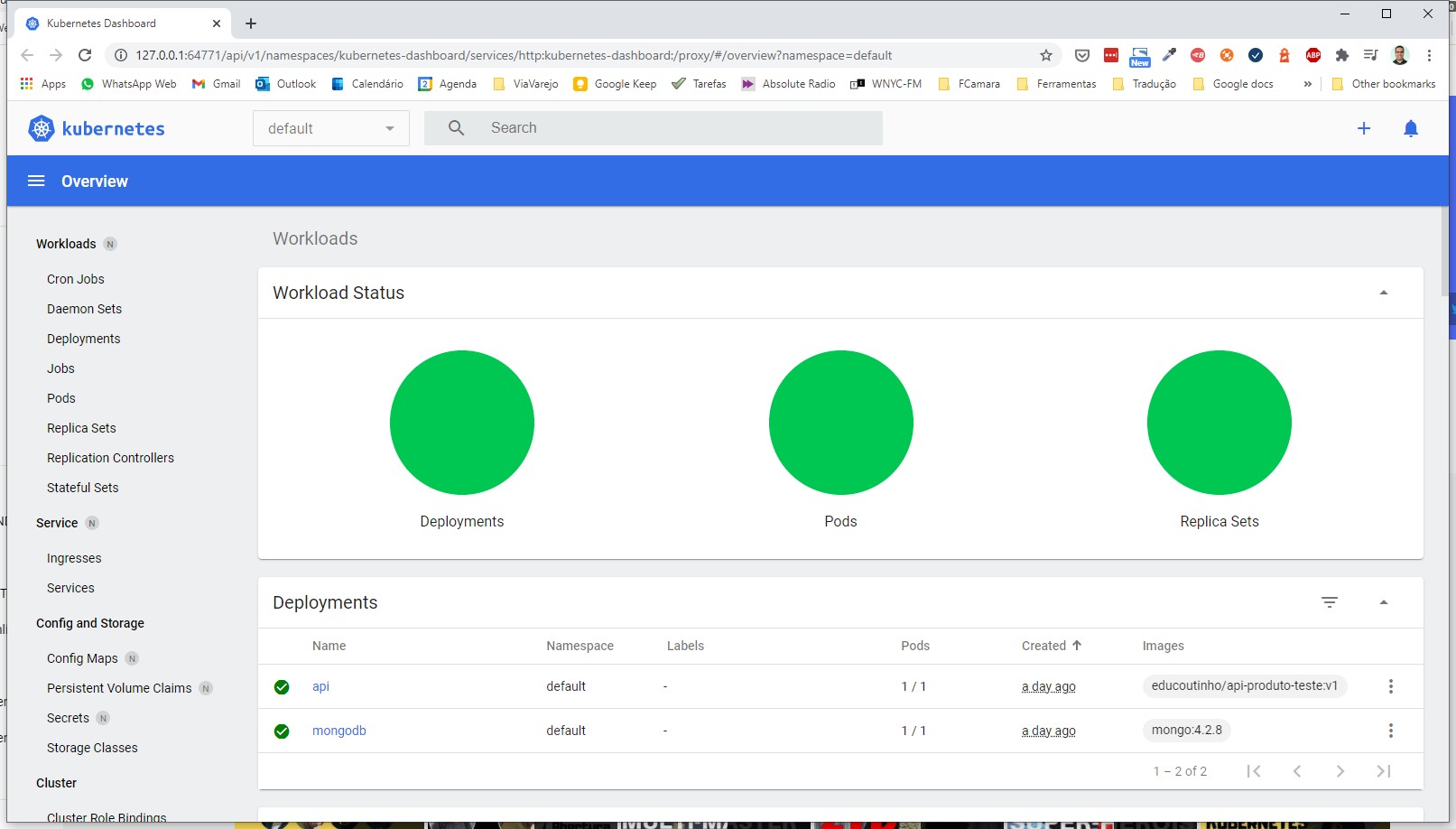Screen dimensions: 1456x829
Task: Open Storage Classes in the sidebar
Action: point(92,748)
